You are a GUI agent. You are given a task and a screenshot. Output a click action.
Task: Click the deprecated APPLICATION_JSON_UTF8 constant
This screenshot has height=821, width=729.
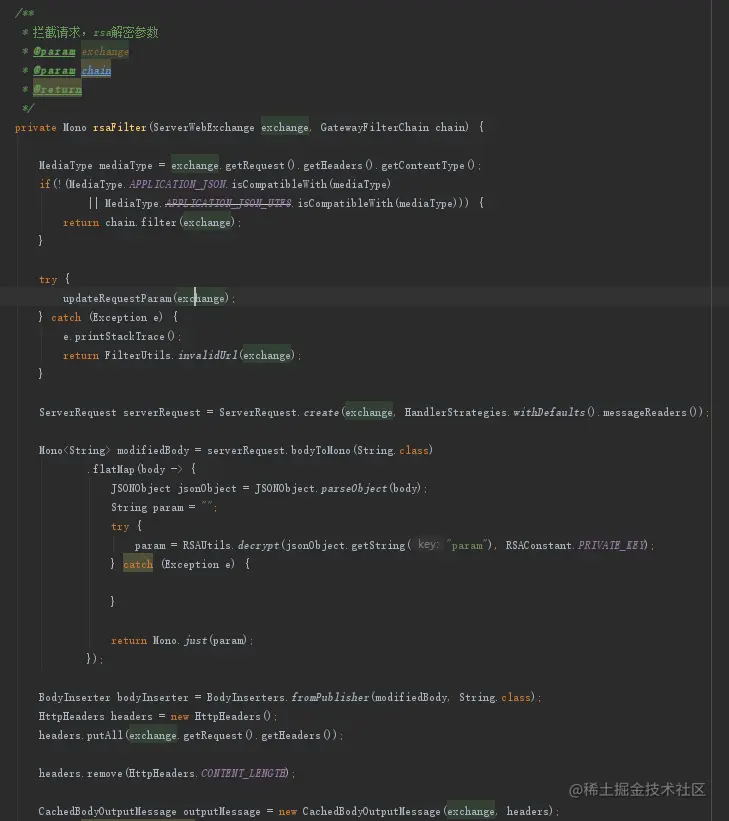tap(228, 203)
